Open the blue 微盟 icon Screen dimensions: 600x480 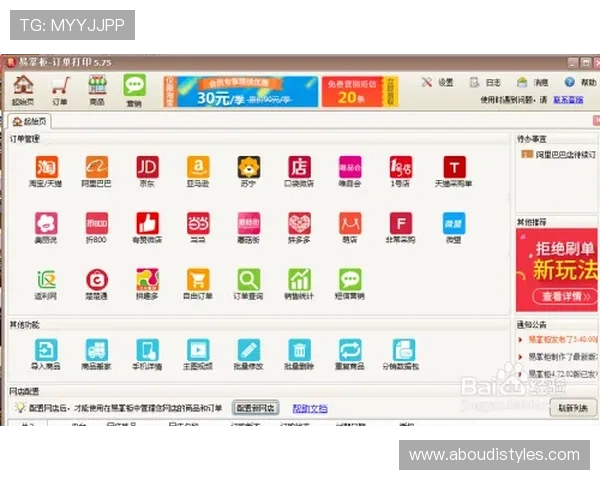(x=454, y=223)
